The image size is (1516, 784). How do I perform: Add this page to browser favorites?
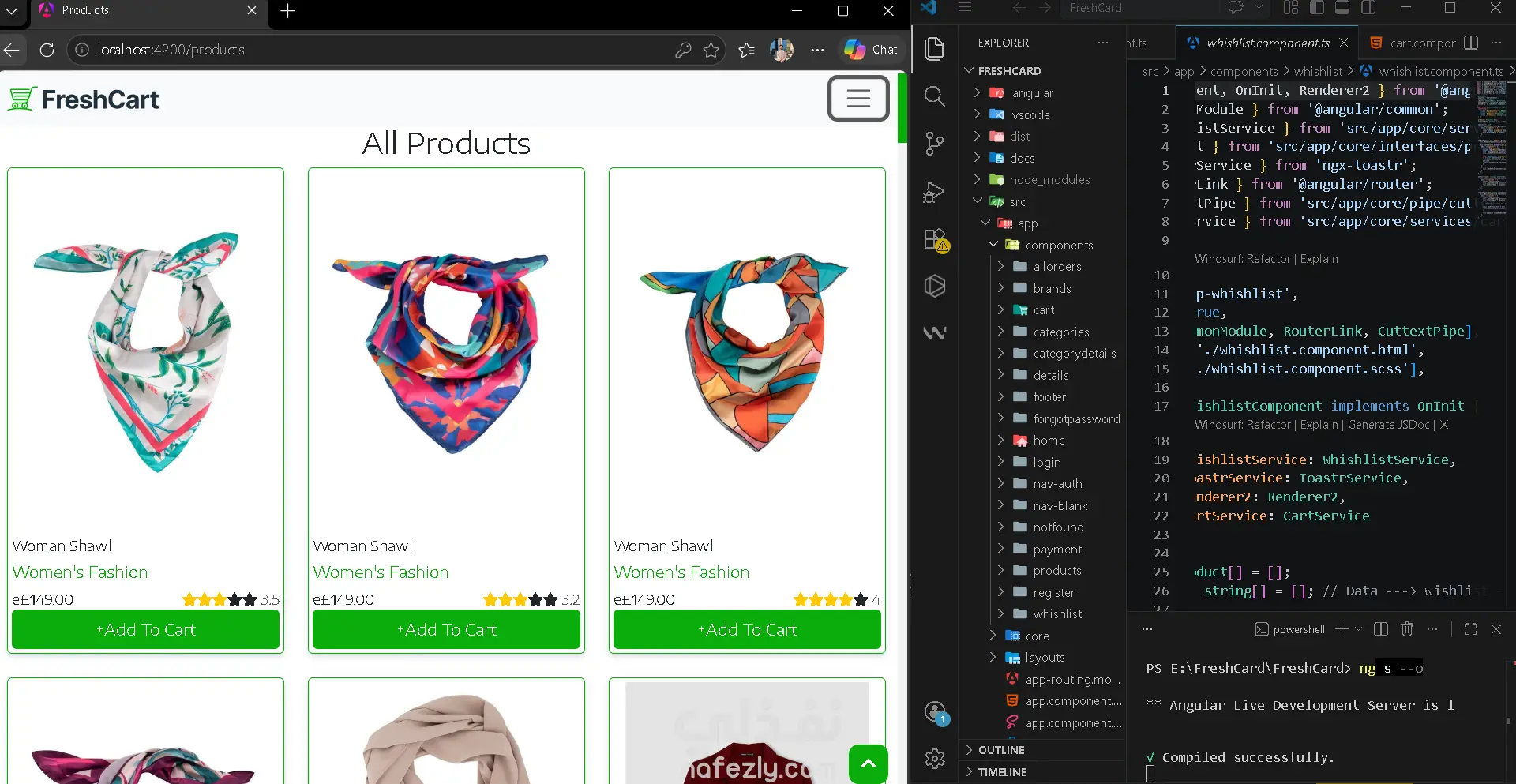(x=711, y=50)
